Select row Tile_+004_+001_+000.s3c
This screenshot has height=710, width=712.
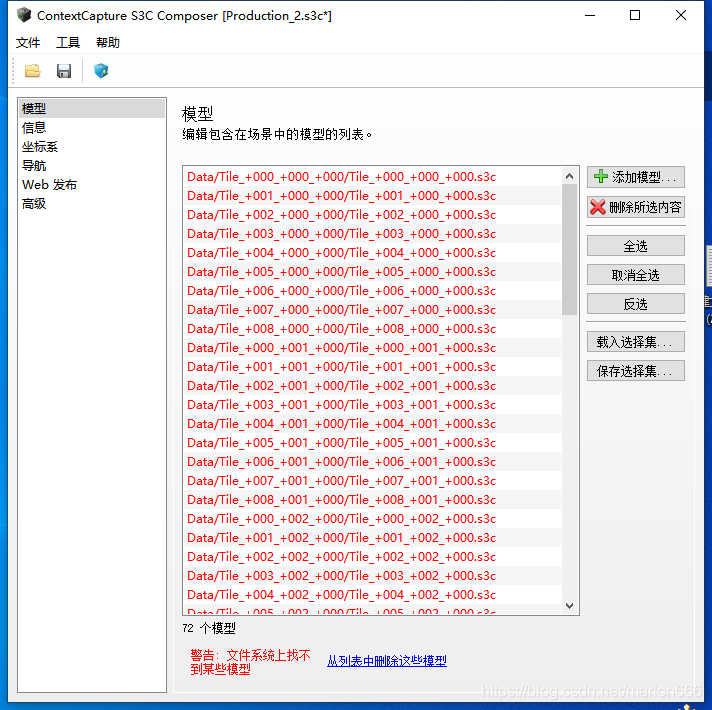click(x=372, y=424)
